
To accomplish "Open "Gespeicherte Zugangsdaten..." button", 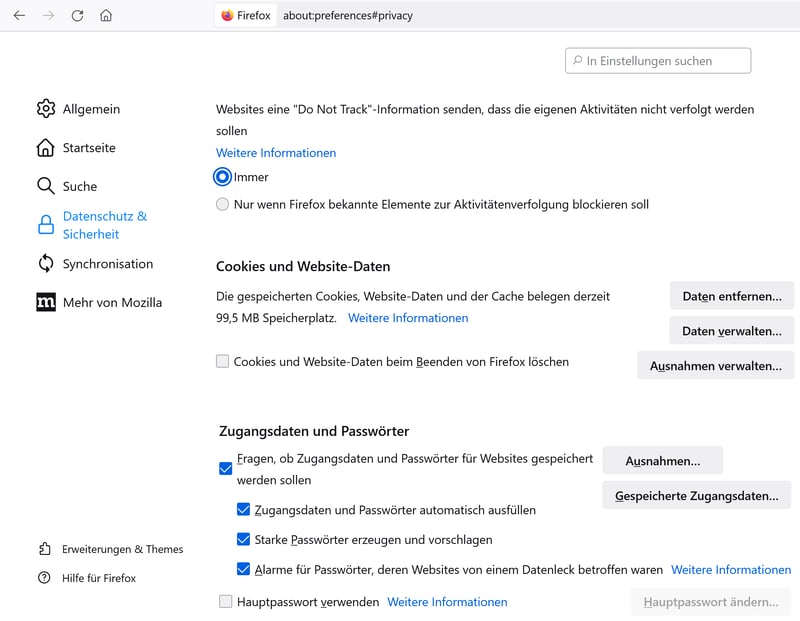I will (696, 495).
